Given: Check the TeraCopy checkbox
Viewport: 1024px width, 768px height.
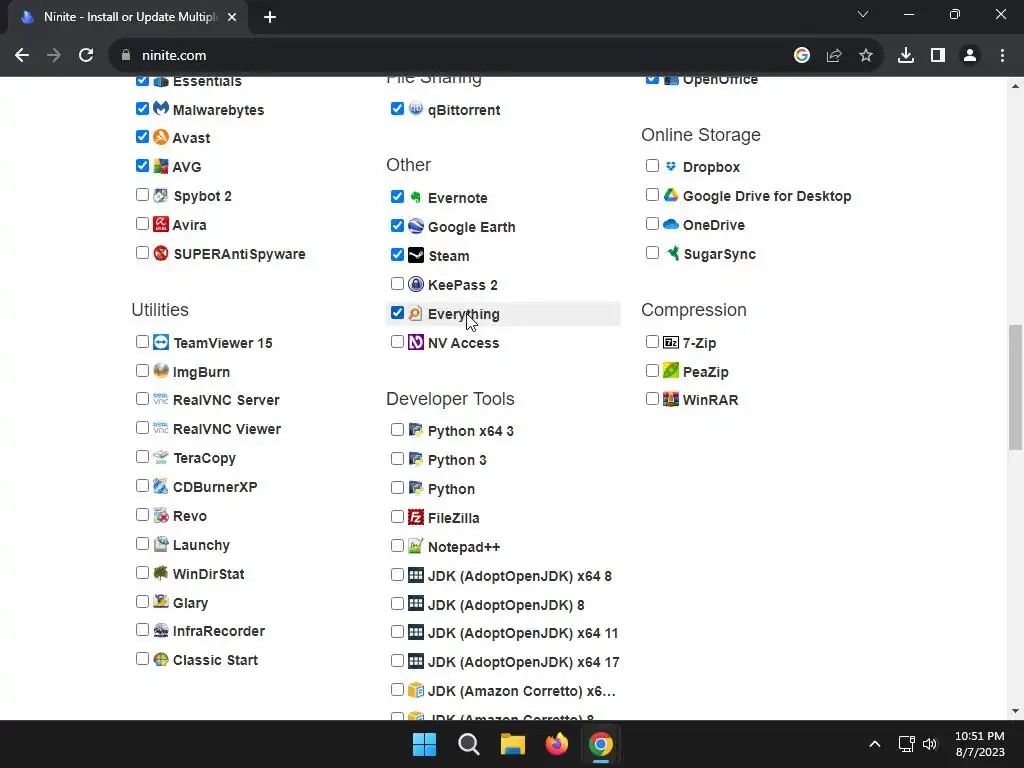Looking at the screenshot, I should (x=142, y=456).
